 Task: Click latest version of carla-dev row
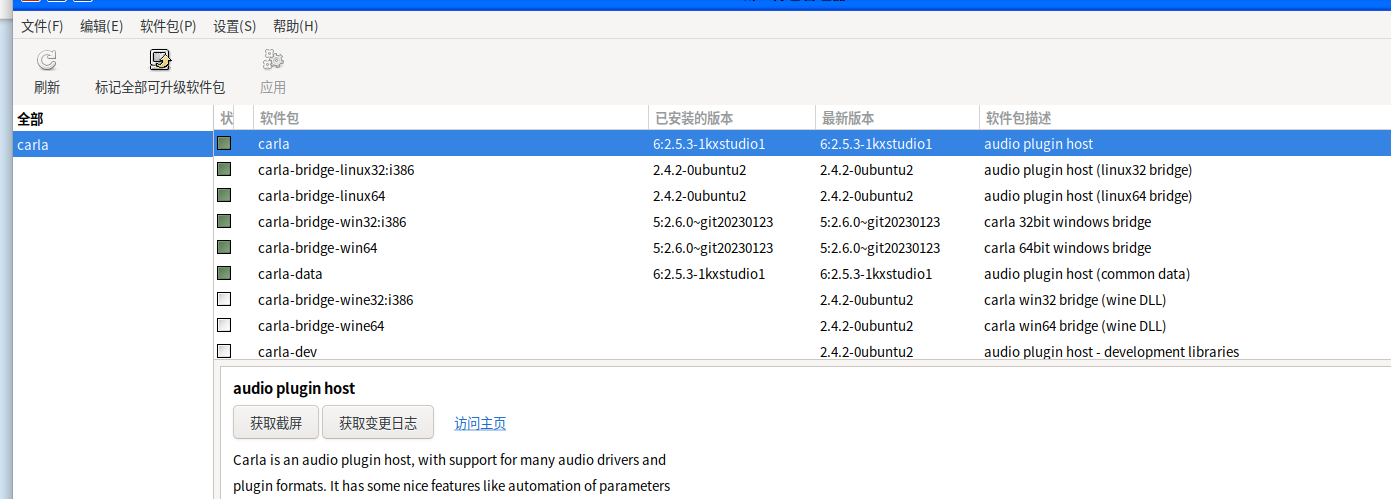click(867, 352)
